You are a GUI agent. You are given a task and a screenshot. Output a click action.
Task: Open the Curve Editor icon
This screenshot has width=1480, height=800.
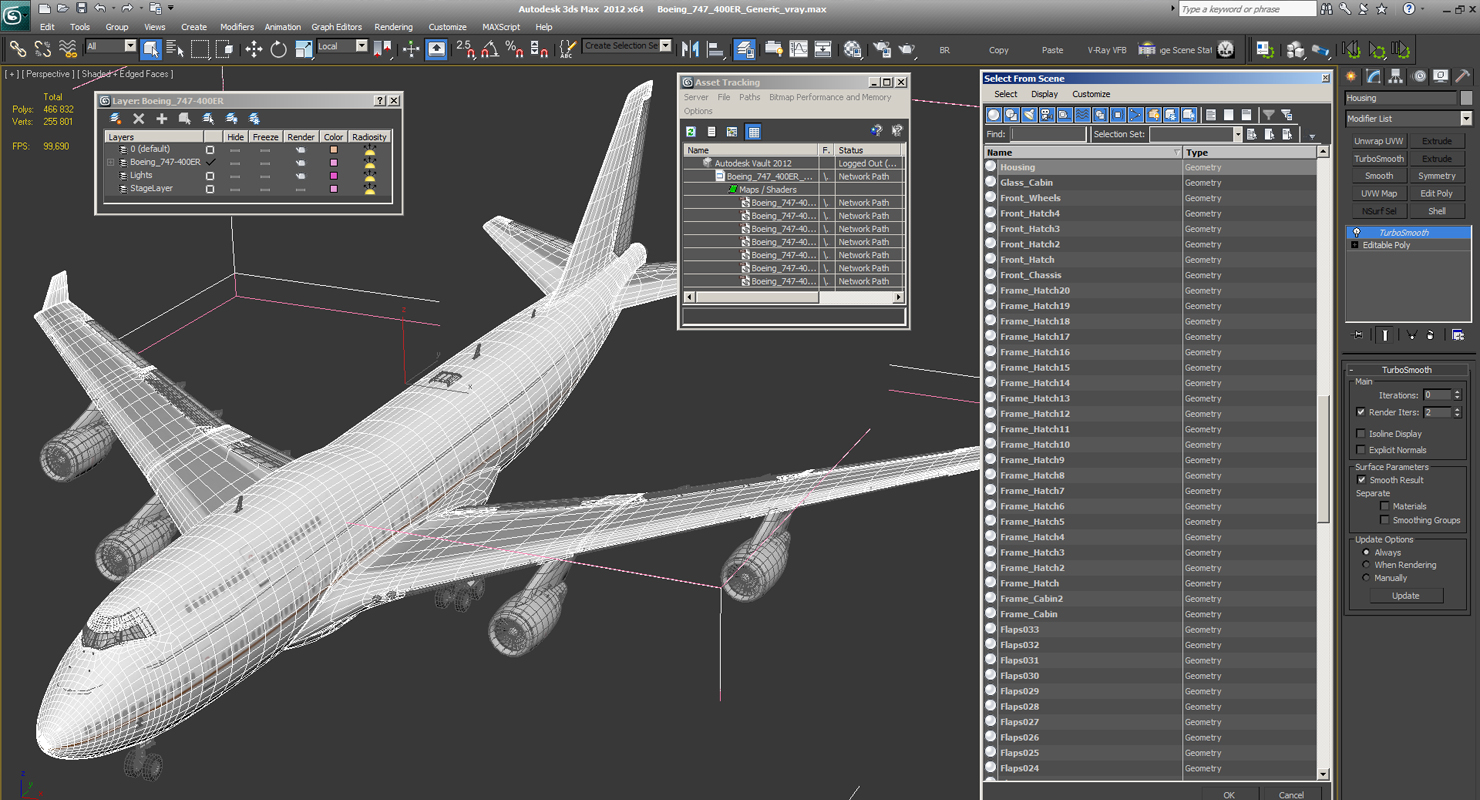pos(799,49)
